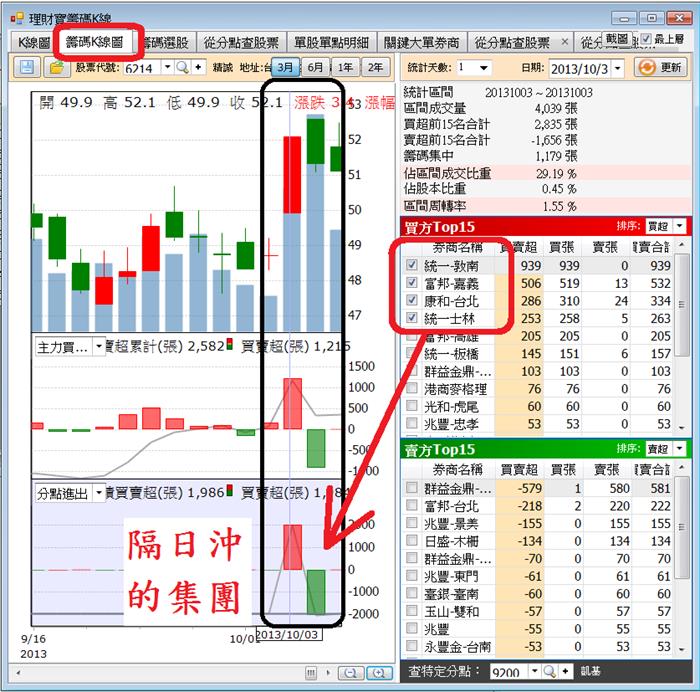Toggle the 最上層 always-on-top checkbox
Image resolution: width=700 pixels, height=692 pixels.
tap(646, 39)
